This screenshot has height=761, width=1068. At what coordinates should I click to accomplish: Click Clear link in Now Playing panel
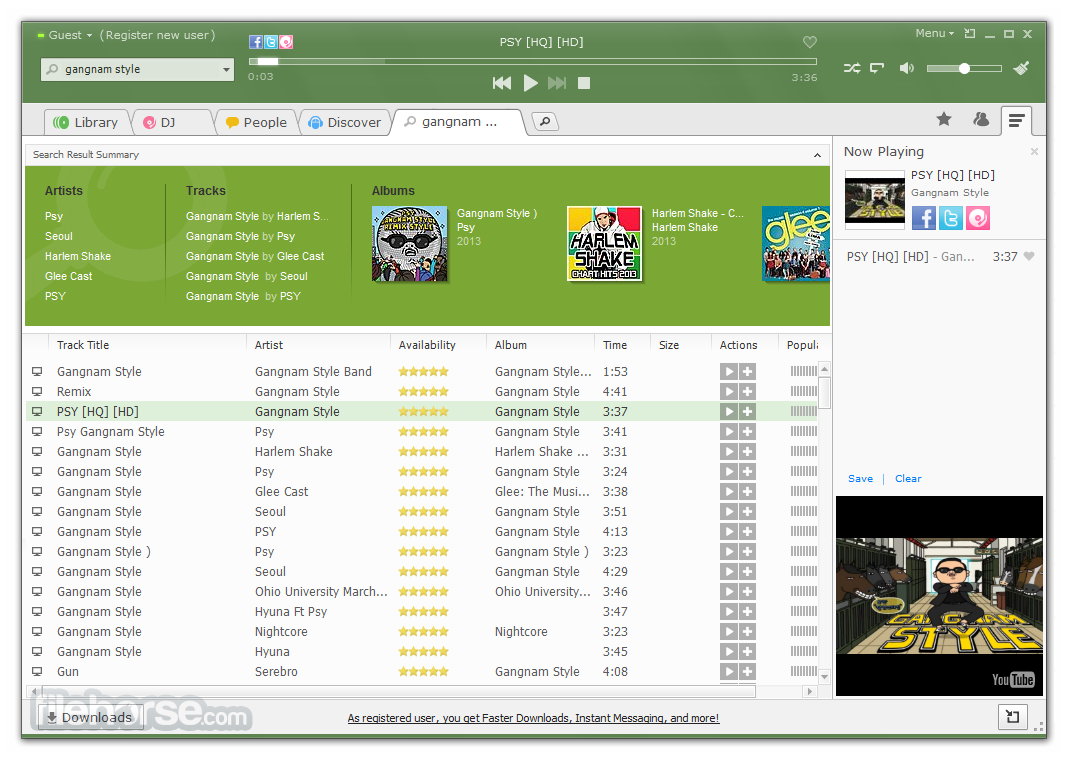coord(908,479)
